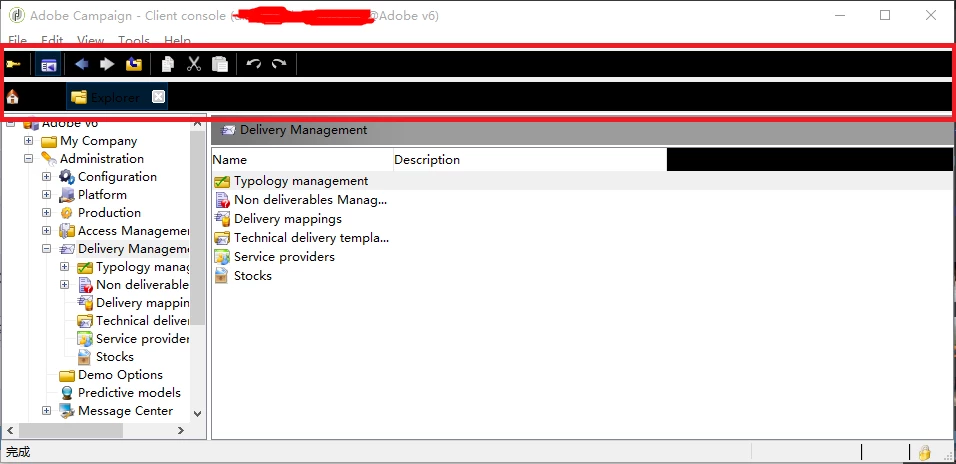Click the Undo arrow icon

click(x=254, y=64)
